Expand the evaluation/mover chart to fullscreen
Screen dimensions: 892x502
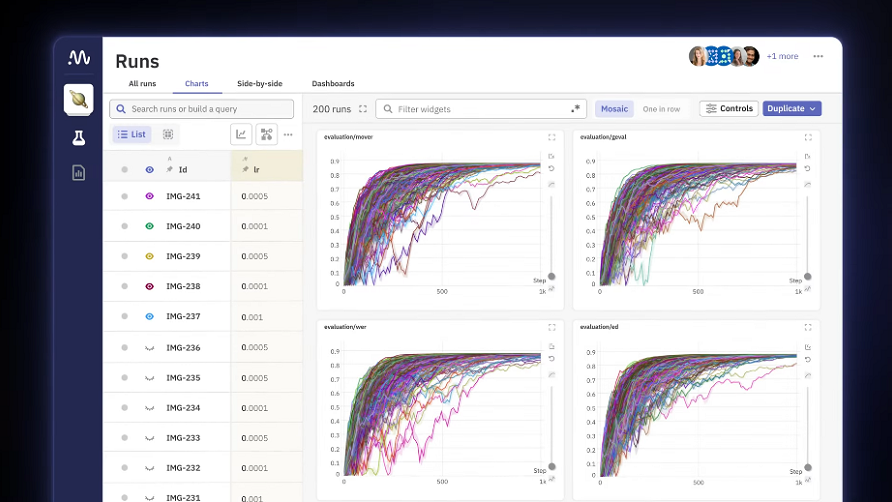coord(551,138)
